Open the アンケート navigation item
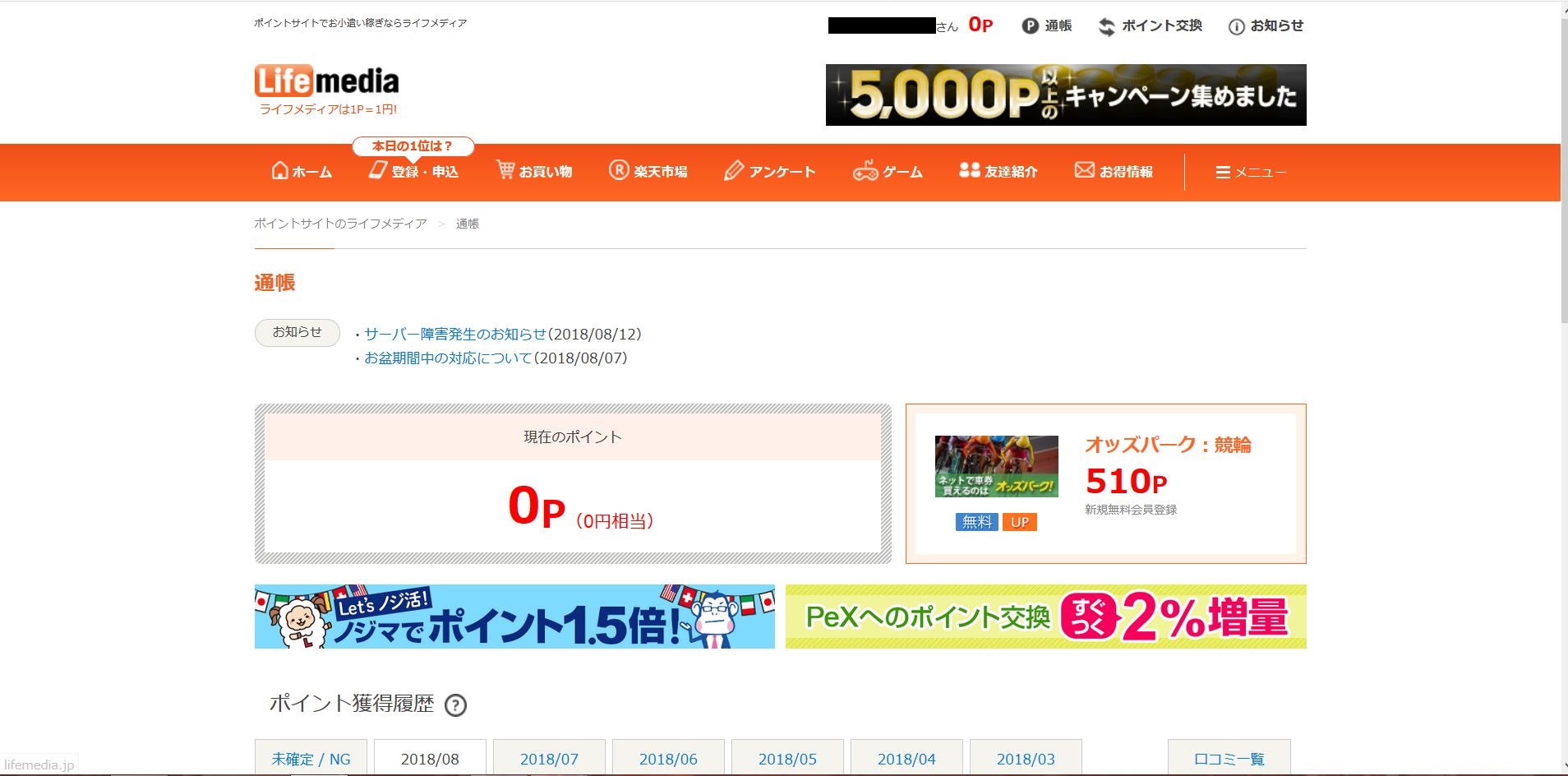The image size is (1568, 776). click(x=769, y=171)
